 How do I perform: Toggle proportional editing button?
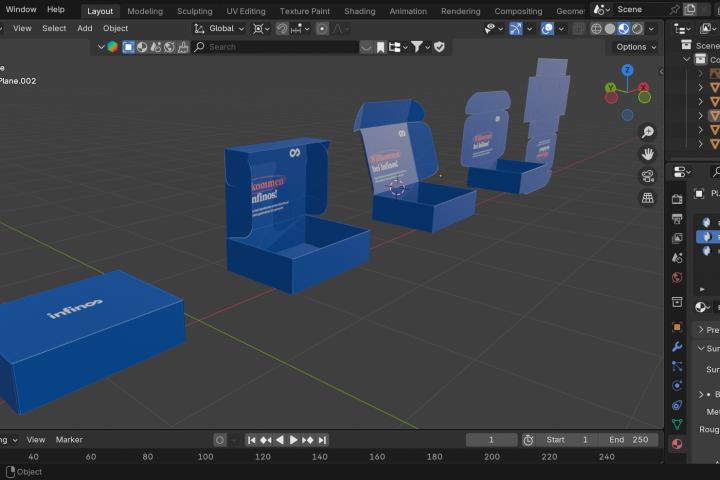322,29
